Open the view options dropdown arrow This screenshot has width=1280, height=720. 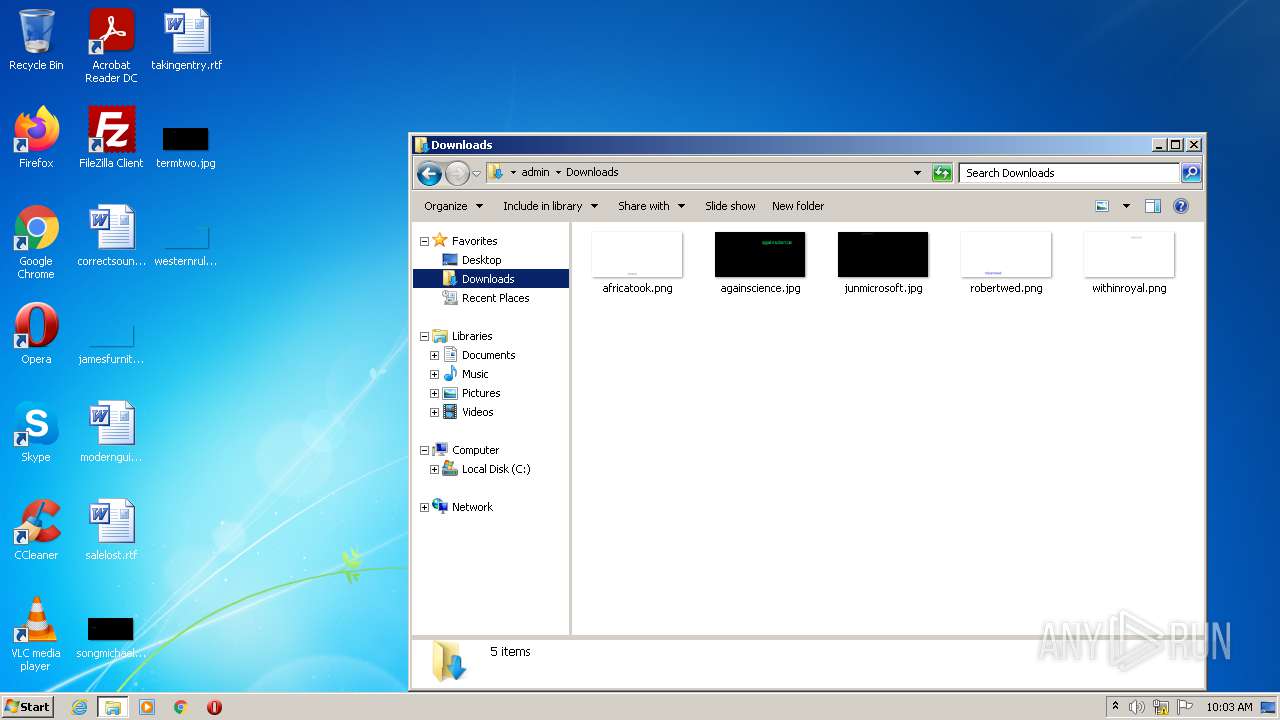[x=1126, y=206]
